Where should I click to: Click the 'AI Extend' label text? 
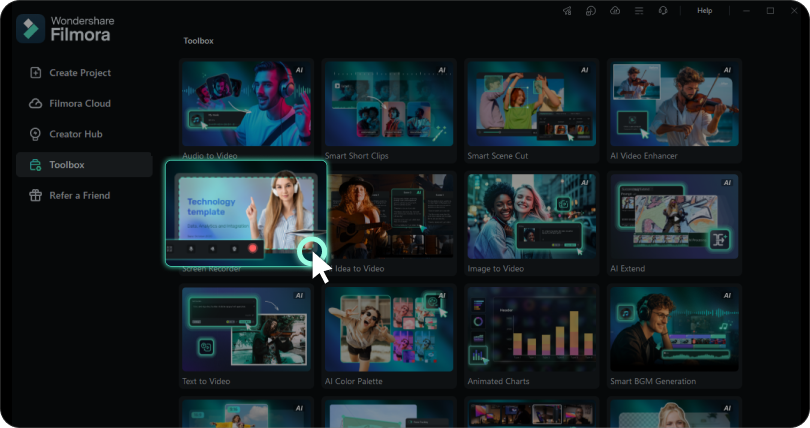coord(628,269)
